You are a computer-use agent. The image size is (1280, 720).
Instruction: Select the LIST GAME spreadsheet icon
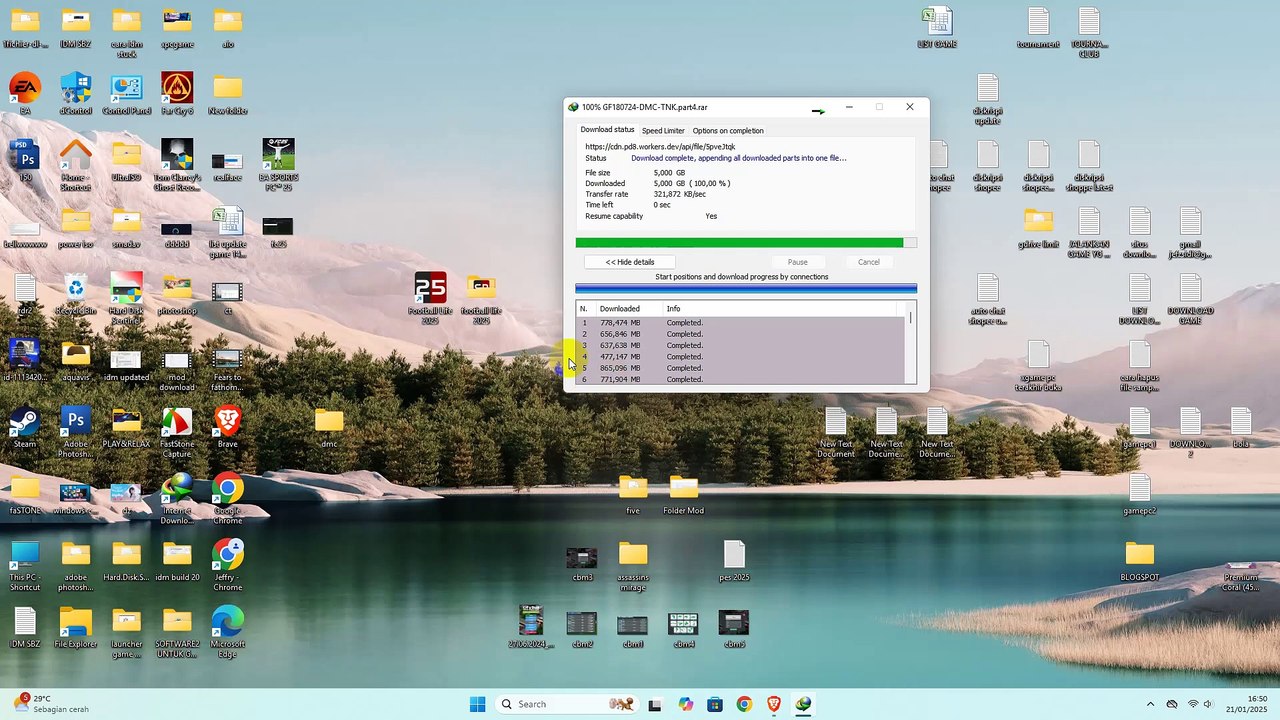937,27
